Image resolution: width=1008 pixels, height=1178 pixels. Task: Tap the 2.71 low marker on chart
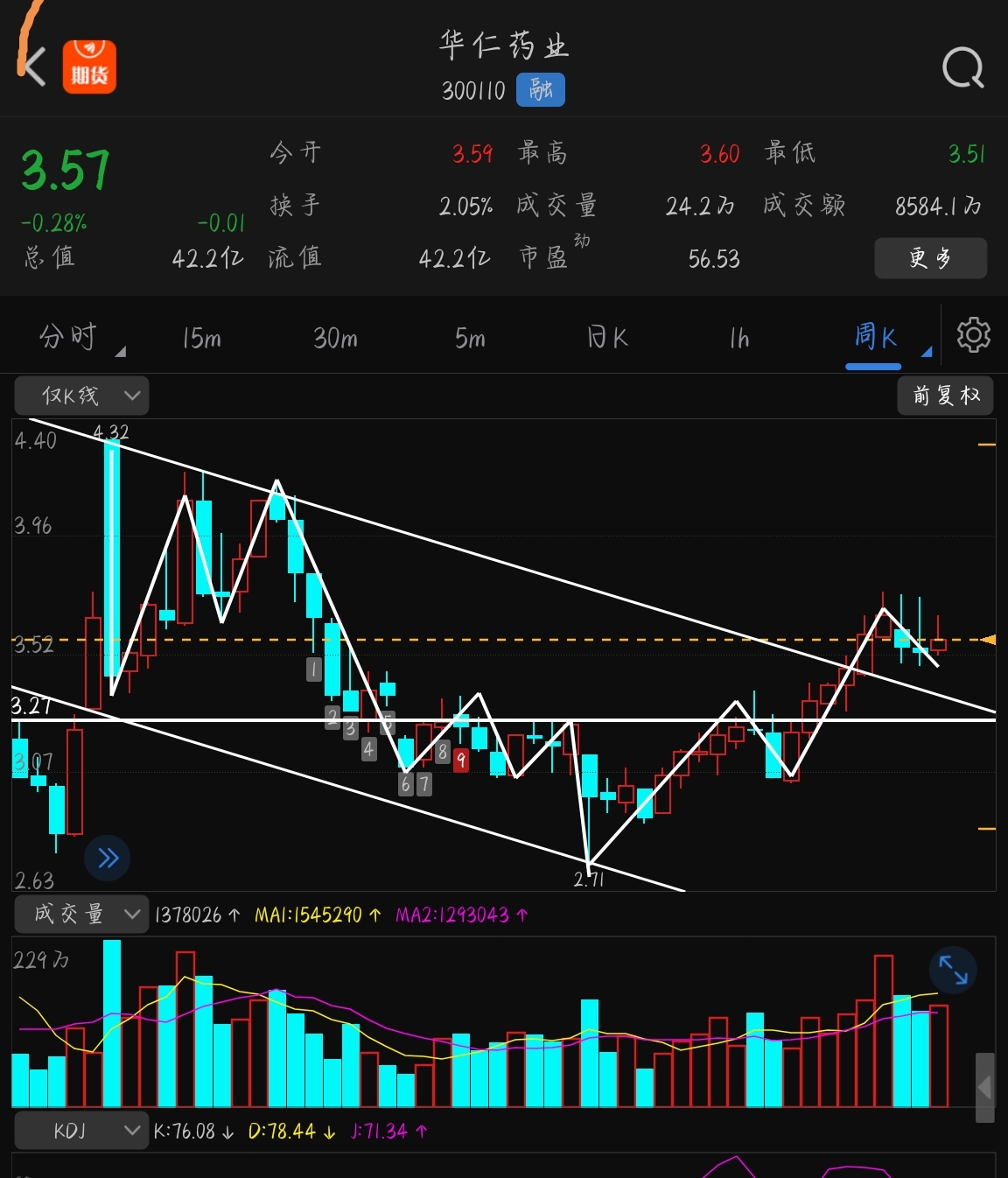click(x=589, y=880)
